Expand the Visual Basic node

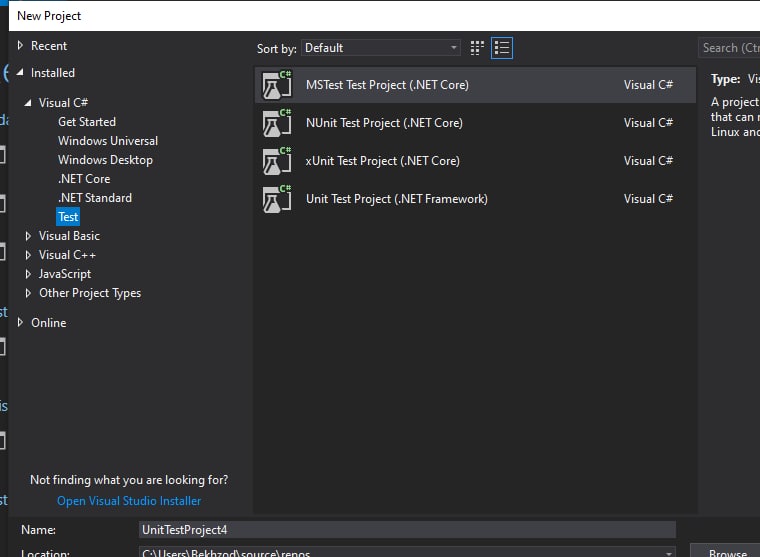click(x=28, y=236)
